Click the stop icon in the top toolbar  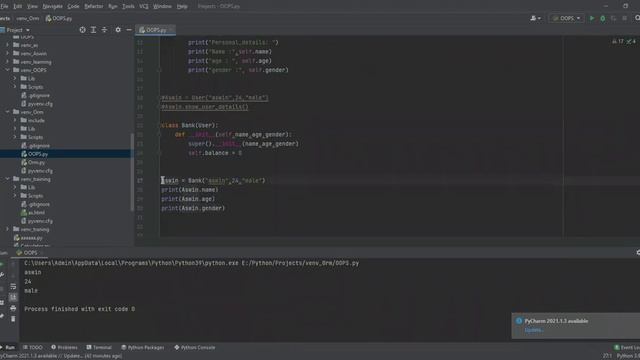[x=624, y=18]
